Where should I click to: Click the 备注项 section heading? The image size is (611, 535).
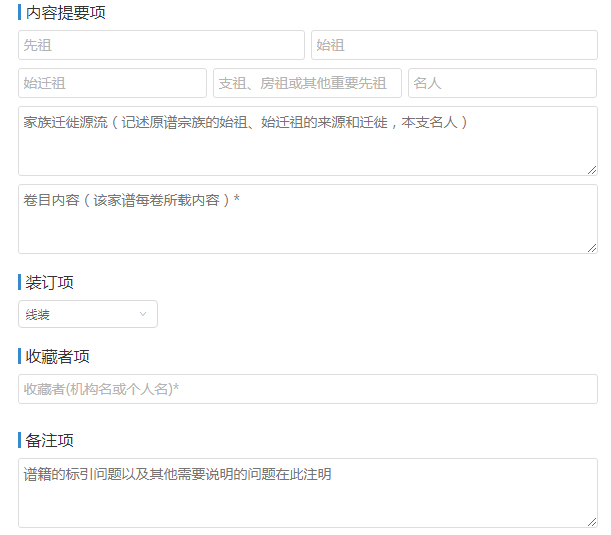pos(50,441)
